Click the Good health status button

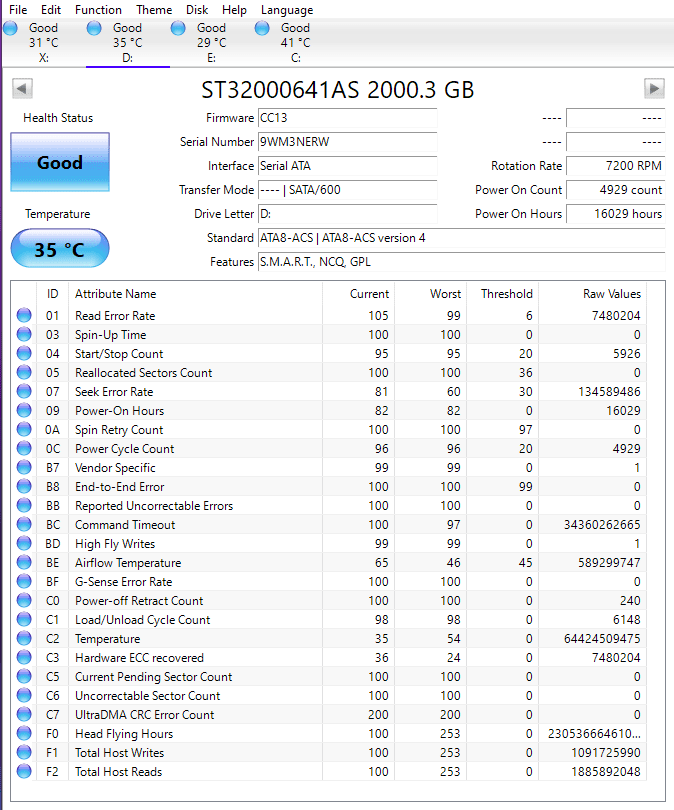(x=60, y=162)
